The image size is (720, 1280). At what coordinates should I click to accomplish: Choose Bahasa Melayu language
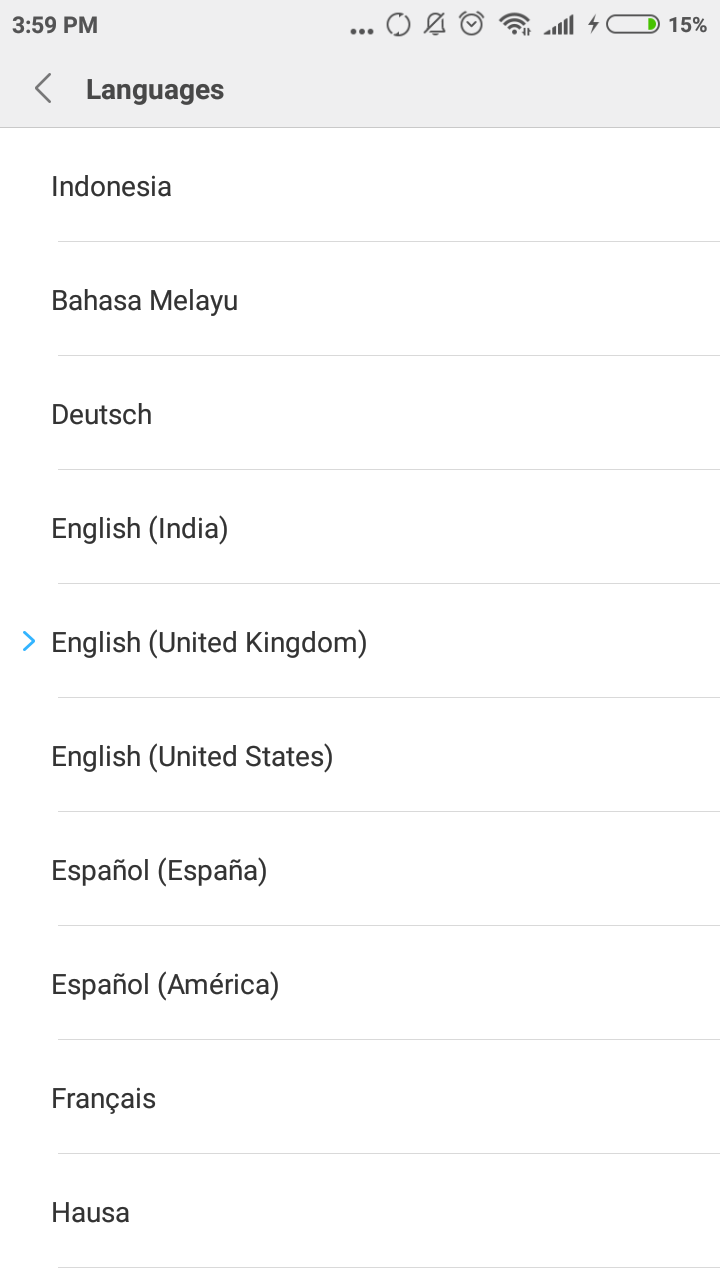[144, 301]
